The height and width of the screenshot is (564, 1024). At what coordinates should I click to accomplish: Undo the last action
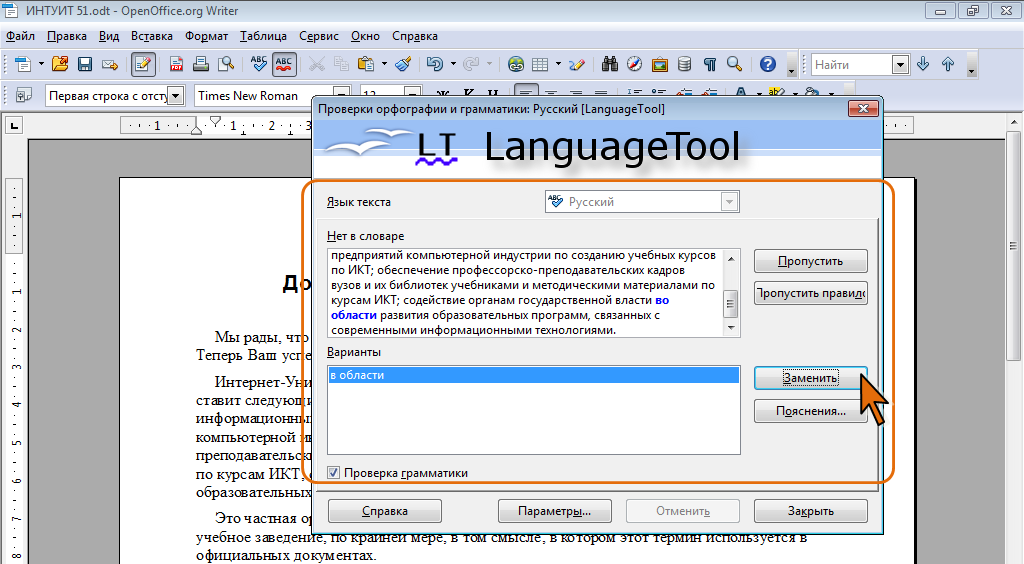(x=435, y=64)
